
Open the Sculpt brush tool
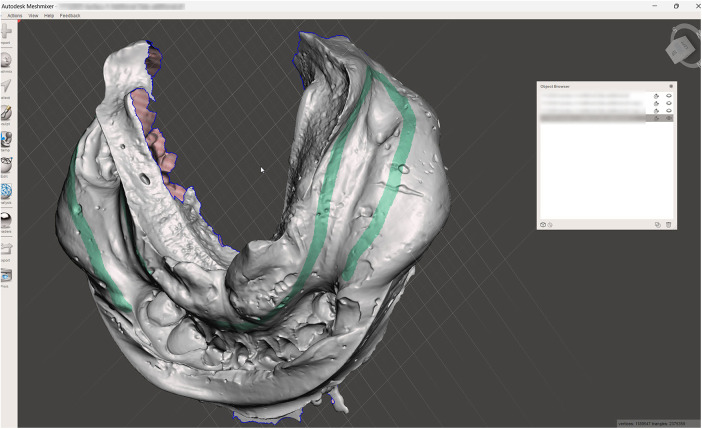pyautogui.click(x=6, y=112)
